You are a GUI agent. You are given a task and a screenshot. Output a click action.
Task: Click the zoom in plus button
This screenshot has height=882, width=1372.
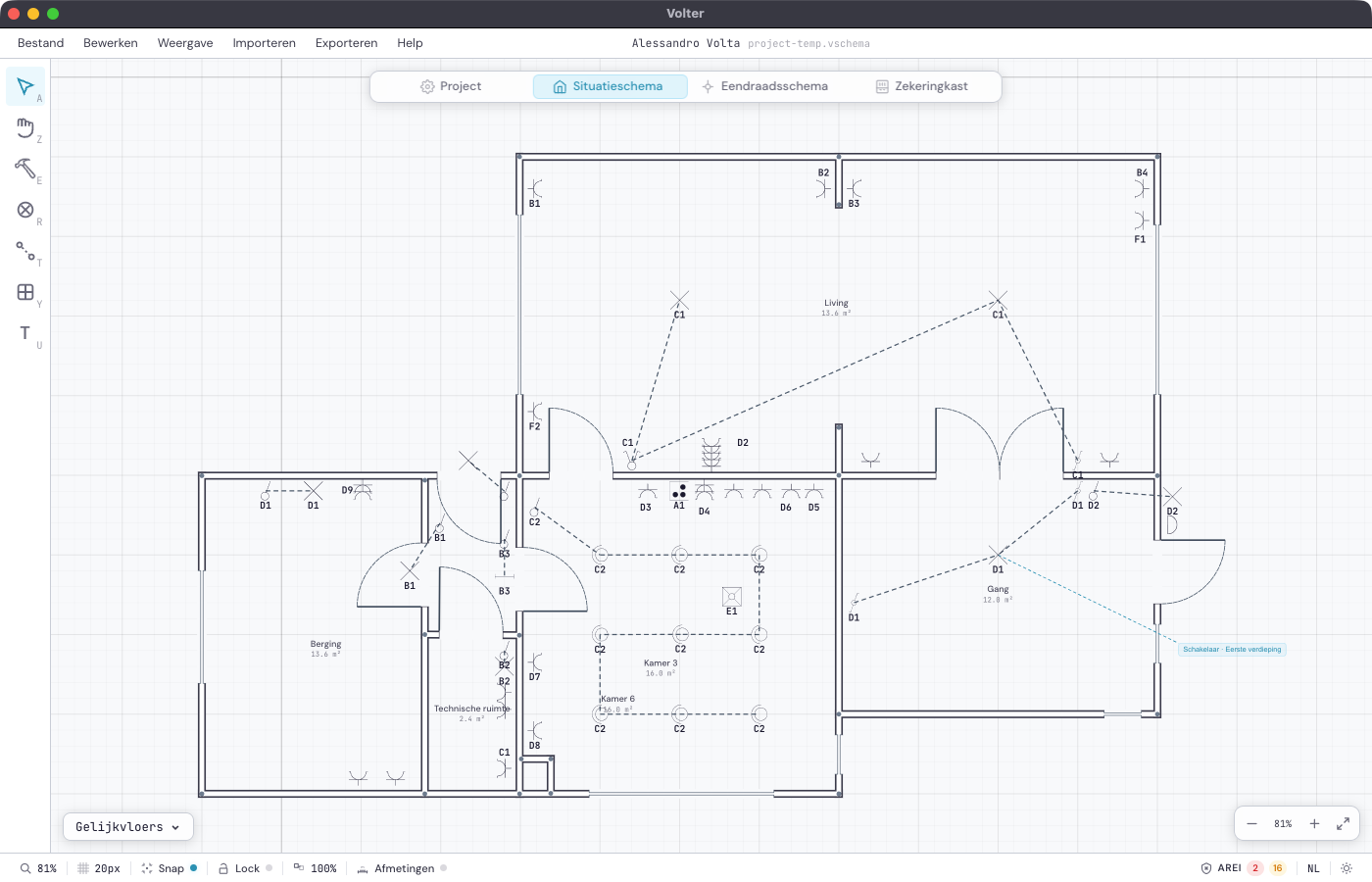1314,824
